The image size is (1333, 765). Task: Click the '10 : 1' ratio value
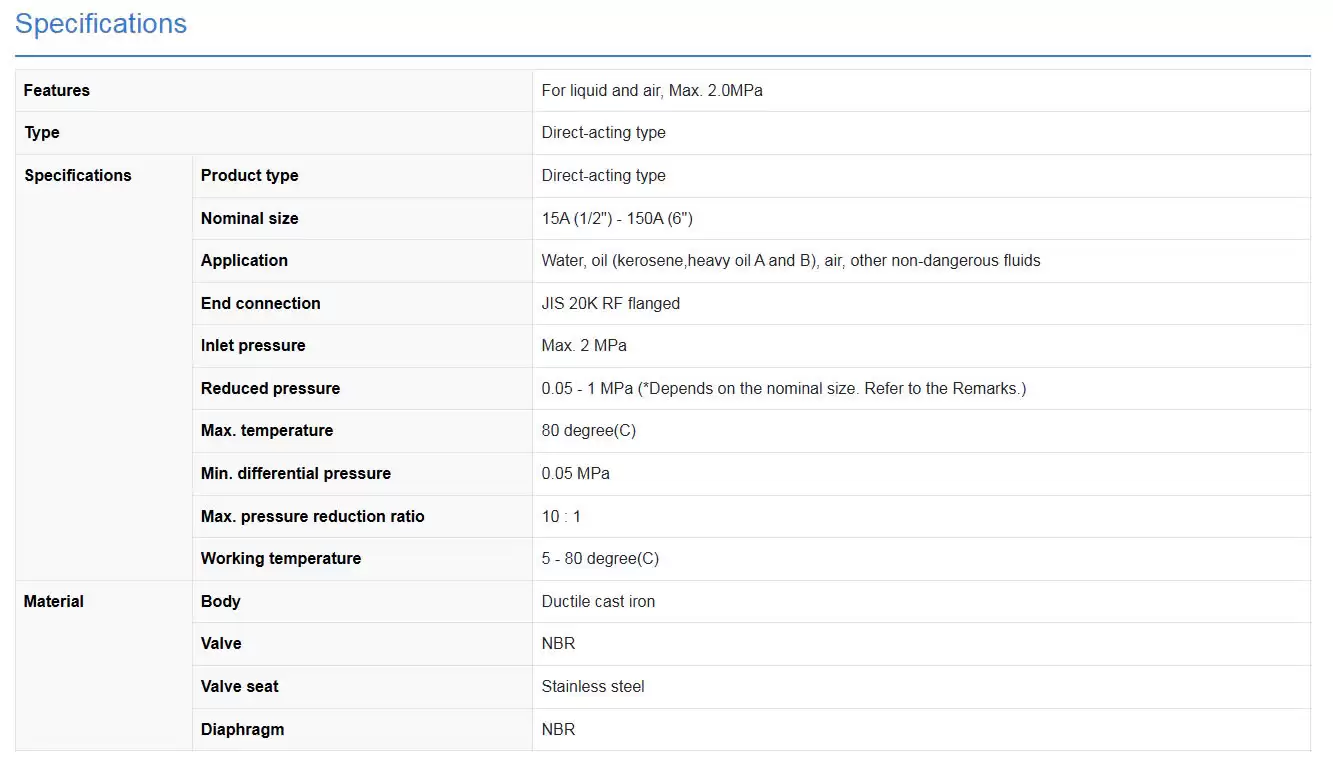[561, 516]
